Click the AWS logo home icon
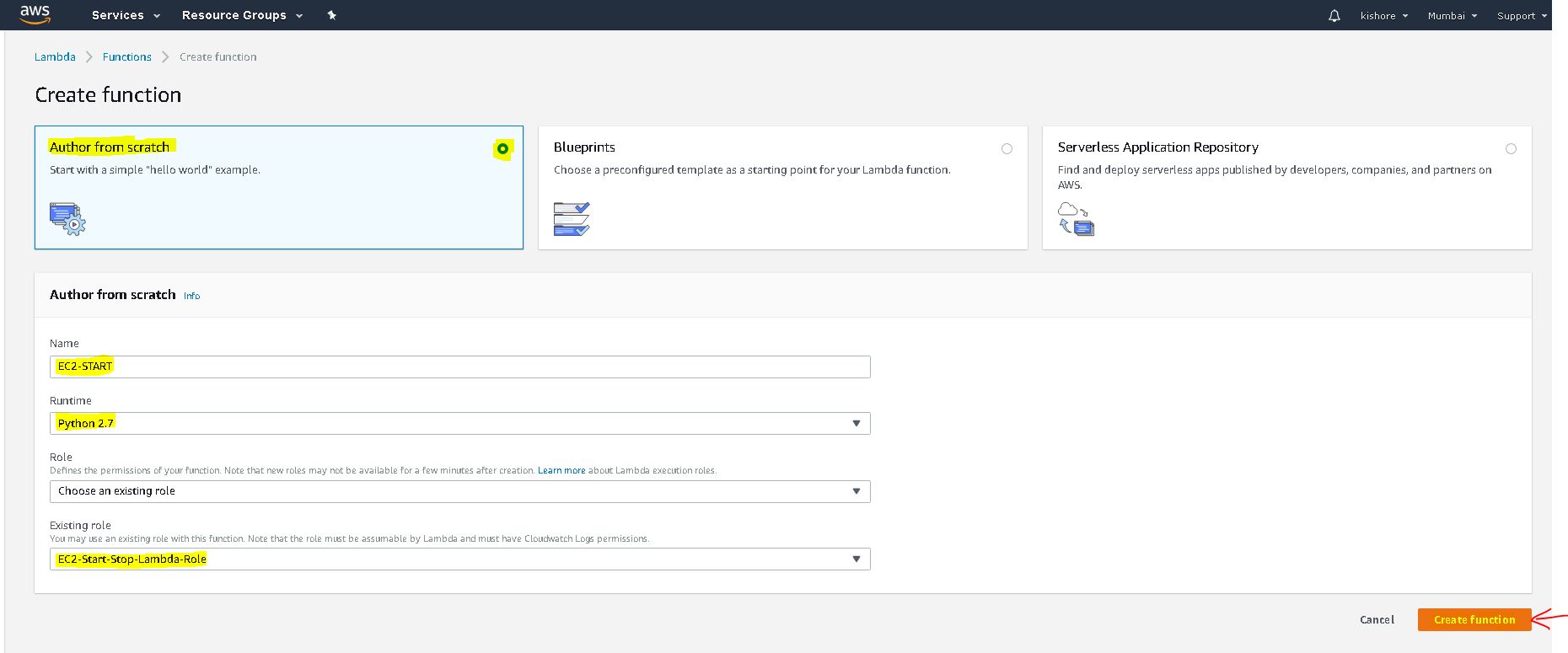Screen dimensions: 1568x653 point(35,14)
